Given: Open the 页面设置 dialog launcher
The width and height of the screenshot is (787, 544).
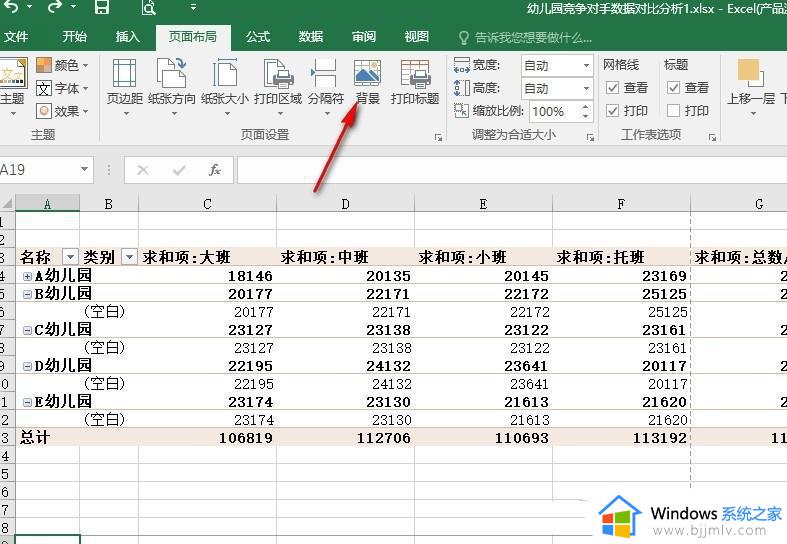Looking at the screenshot, I should (438, 137).
